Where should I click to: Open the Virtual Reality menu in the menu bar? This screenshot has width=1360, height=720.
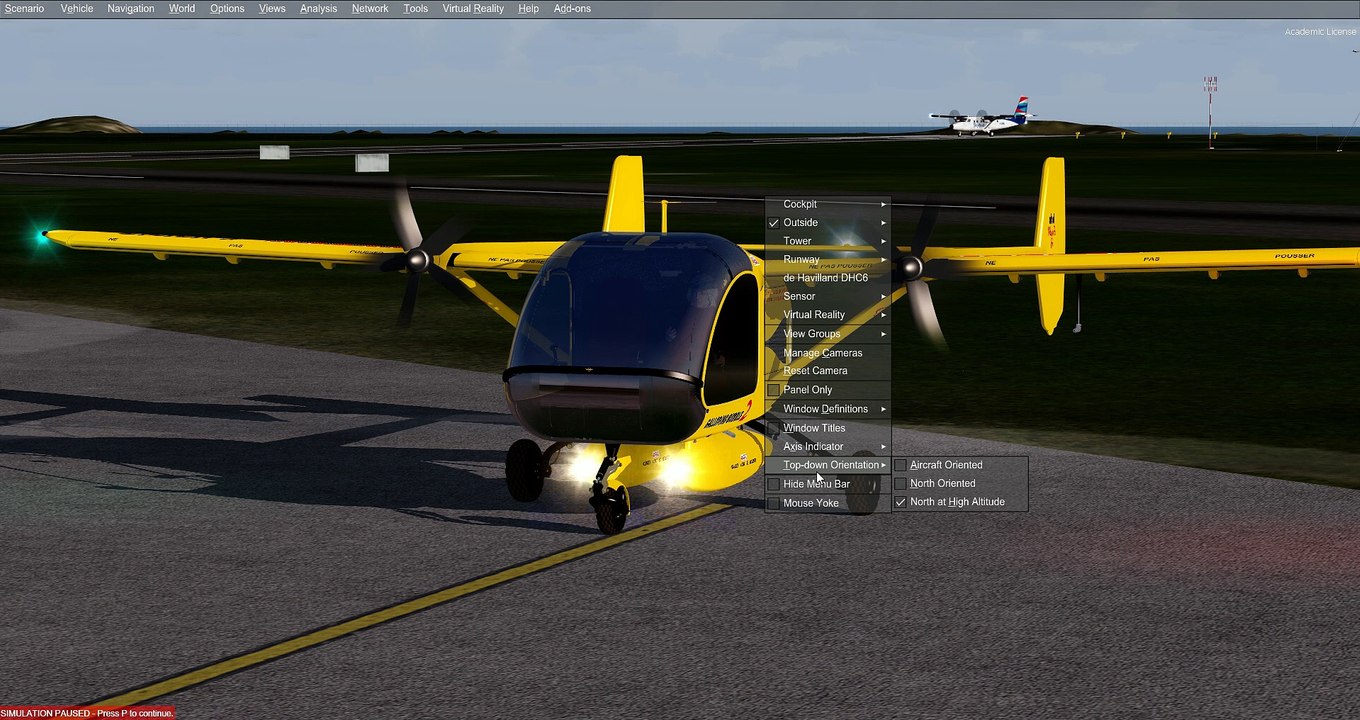[473, 8]
